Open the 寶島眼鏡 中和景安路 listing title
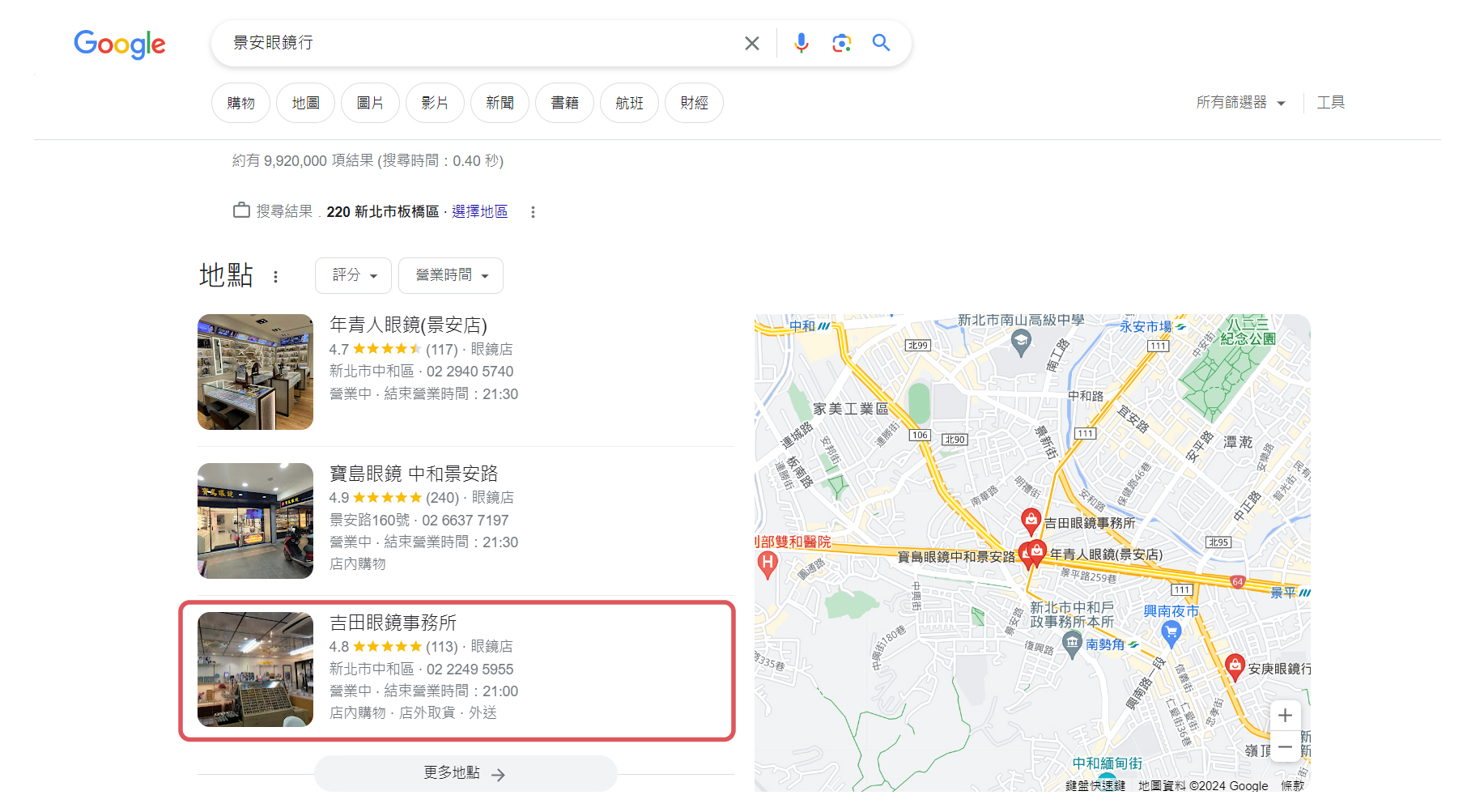 tap(414, 474)
